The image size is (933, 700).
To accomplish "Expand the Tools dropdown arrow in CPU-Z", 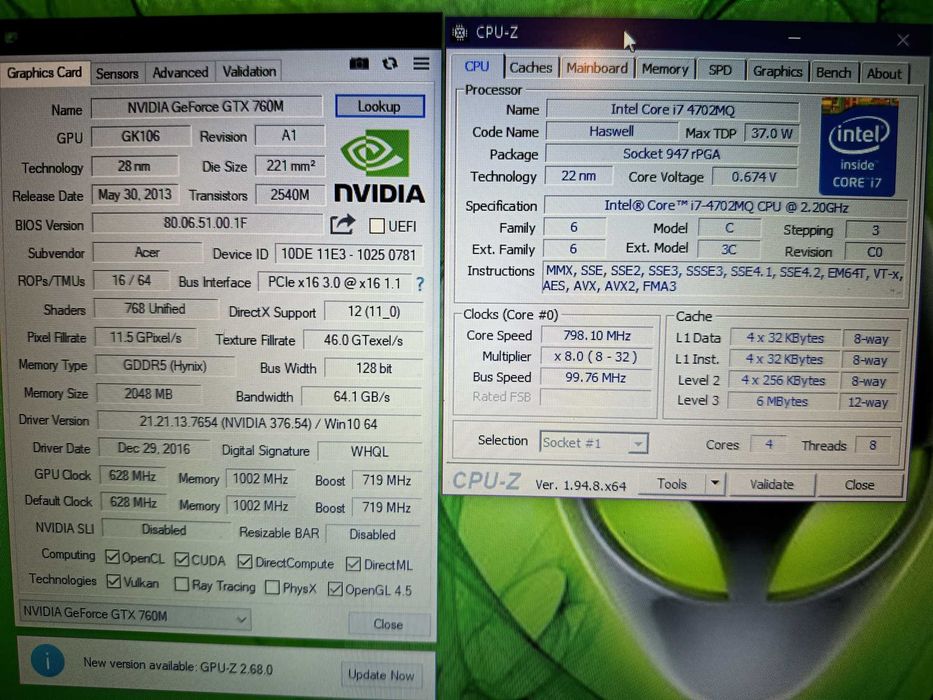I will [715, 483].
